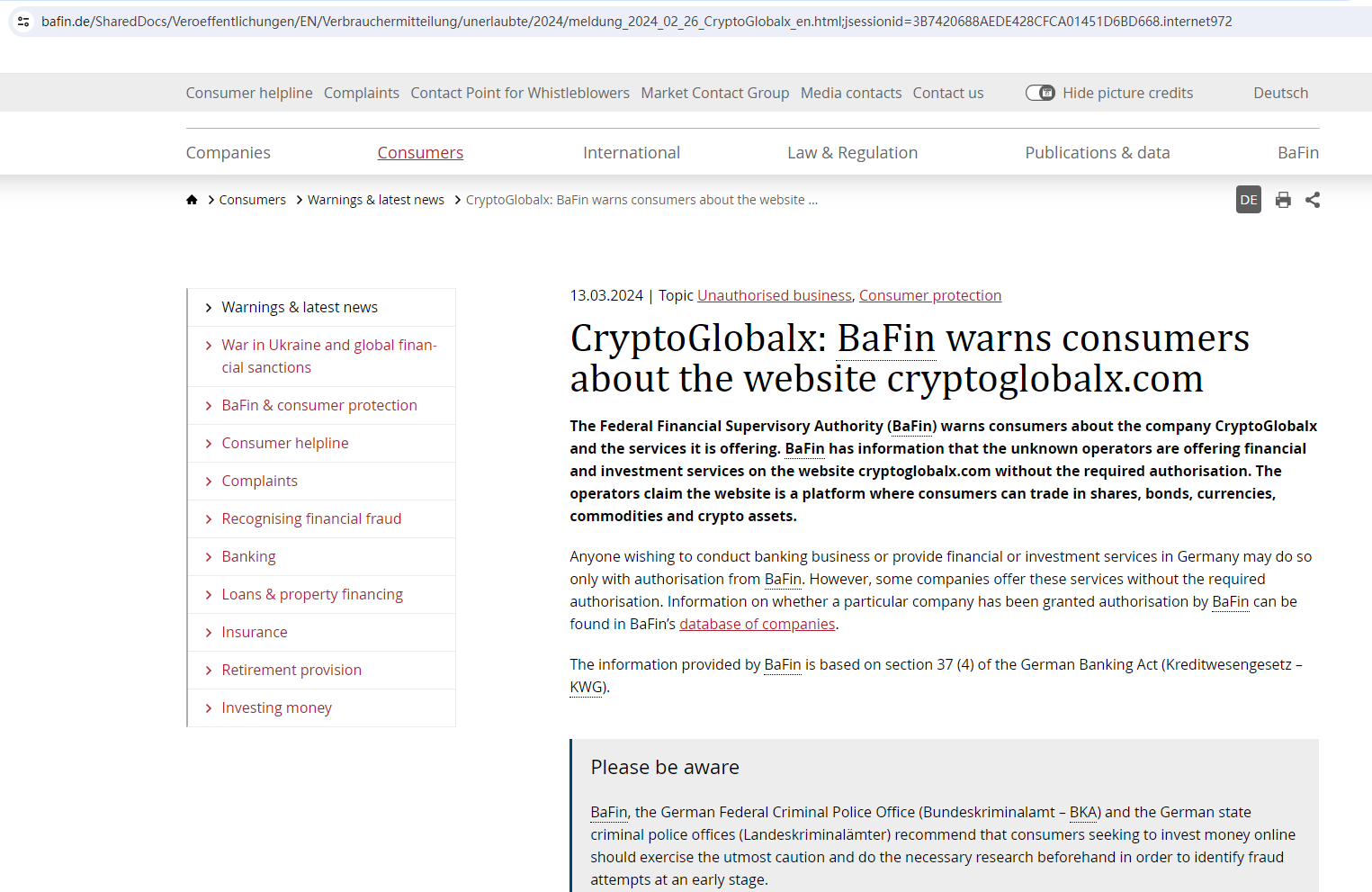Go to Warnings & latest news breadcrumb
1372x892 pixels.
pos(376,200)
